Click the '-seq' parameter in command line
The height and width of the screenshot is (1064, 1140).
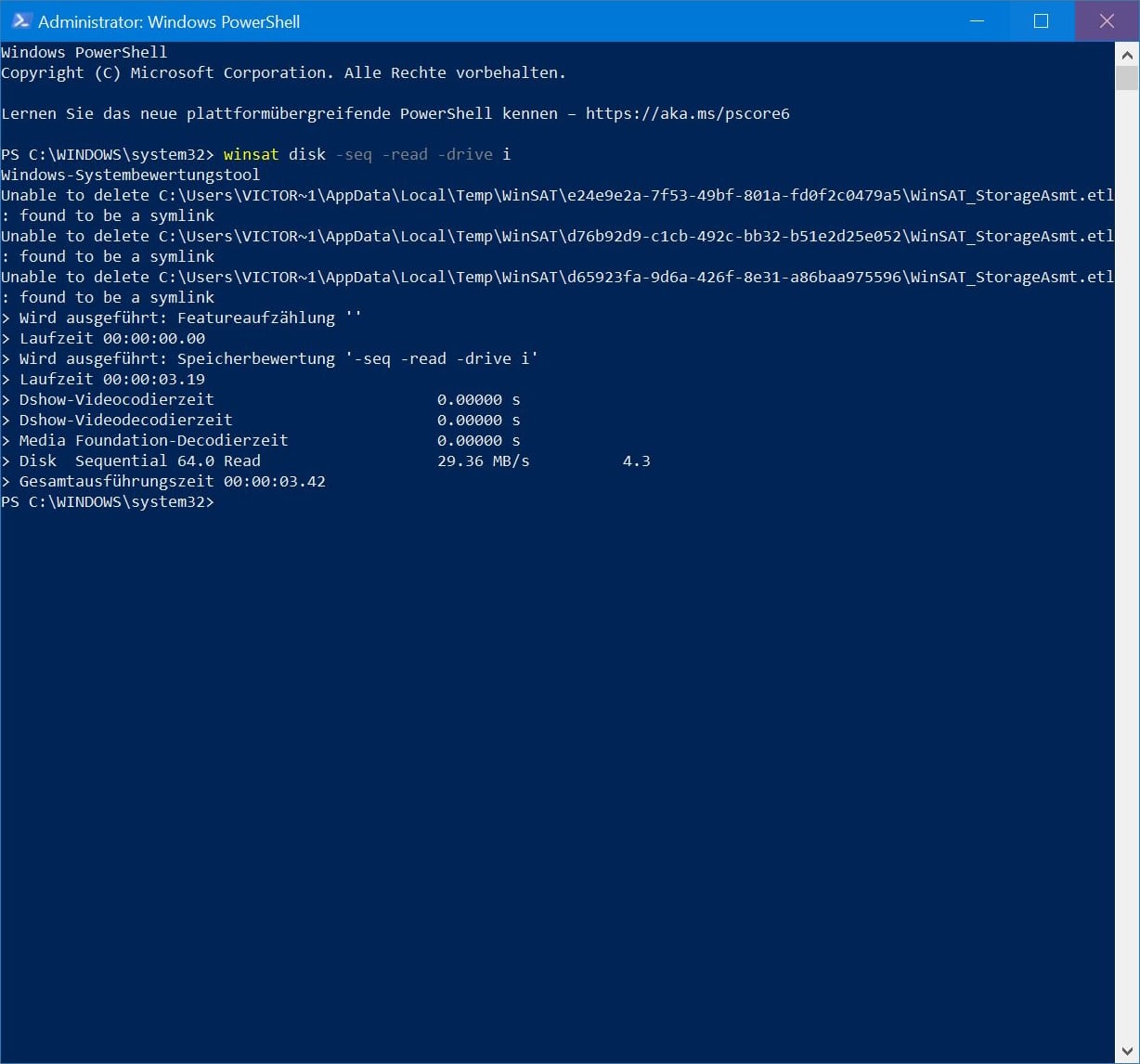click(353, 154)
